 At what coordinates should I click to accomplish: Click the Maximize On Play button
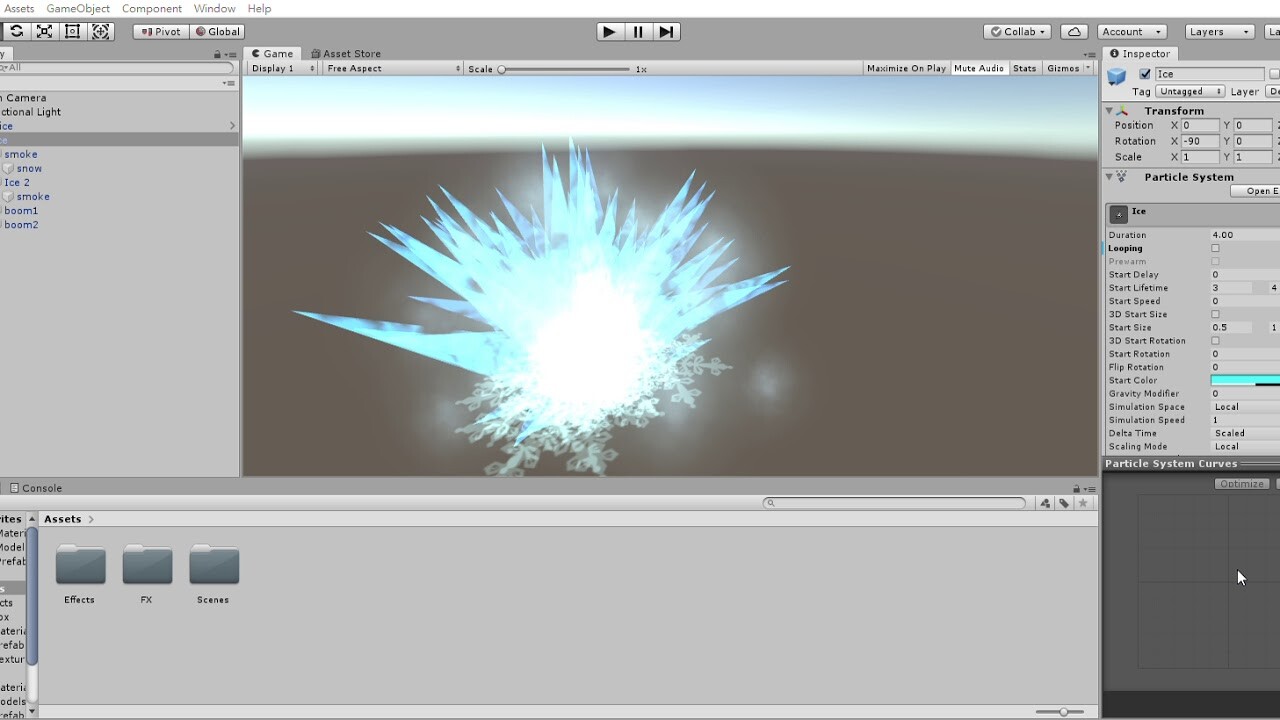[x=905, y=68]
